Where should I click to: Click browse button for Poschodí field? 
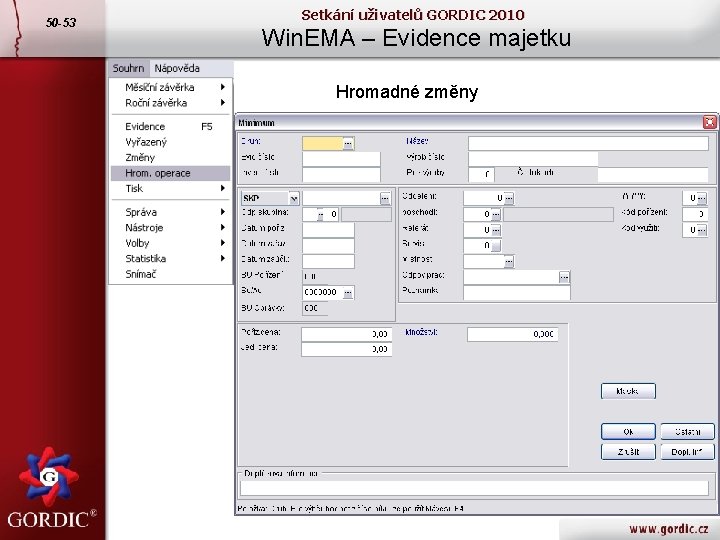pos(496,214)
